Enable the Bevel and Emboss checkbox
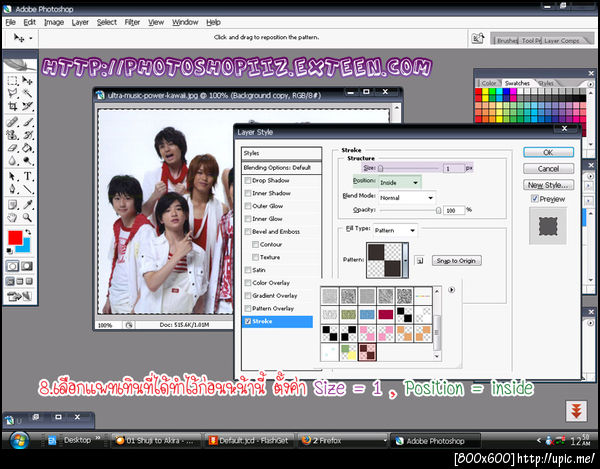The height and width of the screenshot is (469, 600). coord(248,231)
